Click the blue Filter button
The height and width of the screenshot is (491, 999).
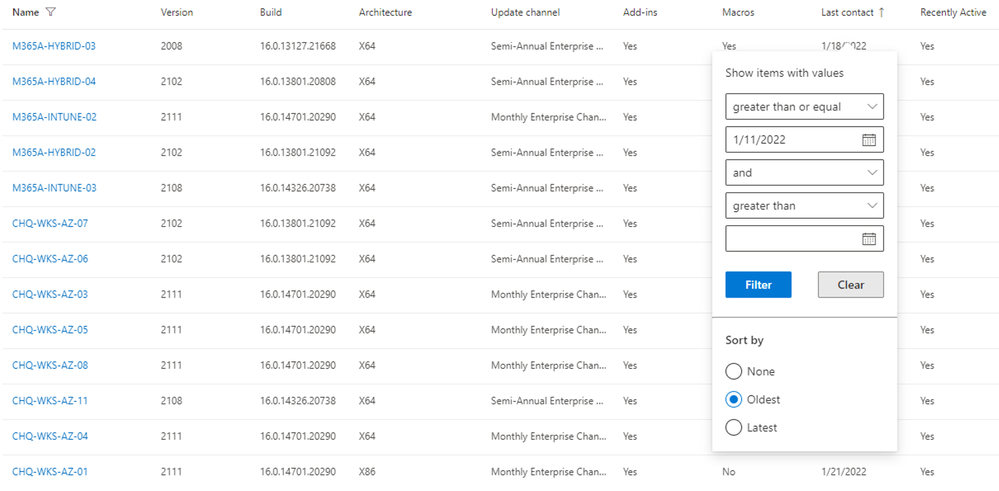click(758, 285)
